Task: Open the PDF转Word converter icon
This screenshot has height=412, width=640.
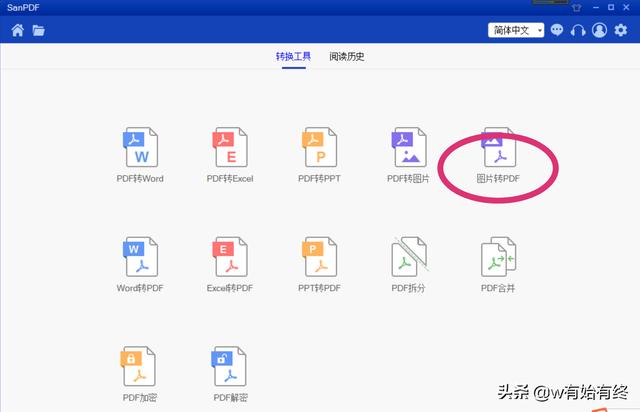Action: pyautogui.click(x=140, y=147)
